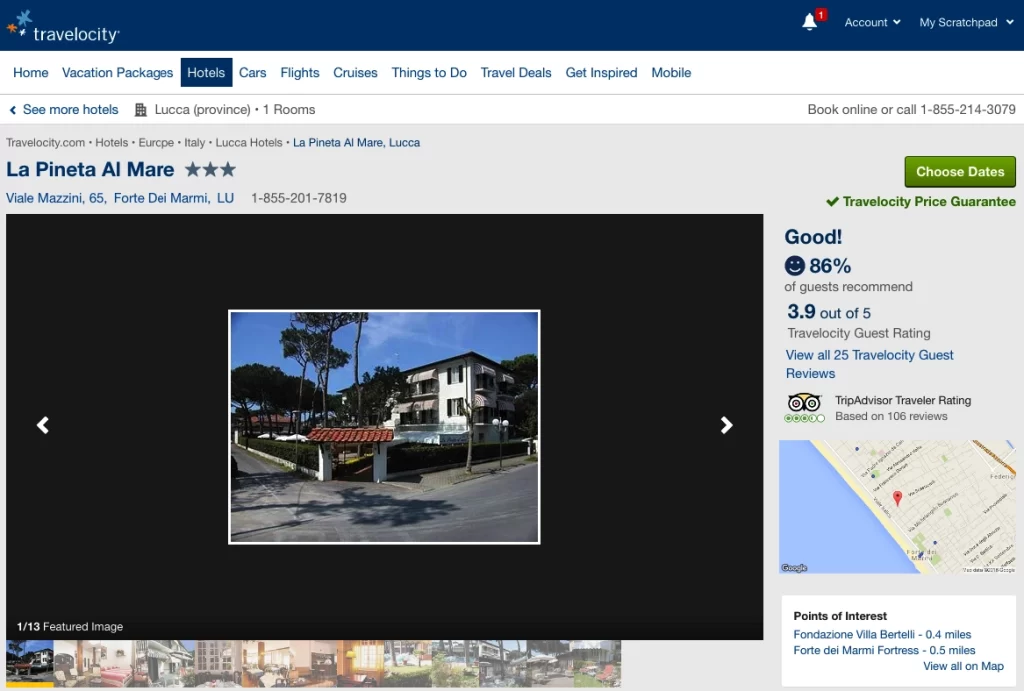Image resolution: width=1024 pixels, height=691 pixels.
Task: Click the red map pin marker
Action: pos(897,498)
